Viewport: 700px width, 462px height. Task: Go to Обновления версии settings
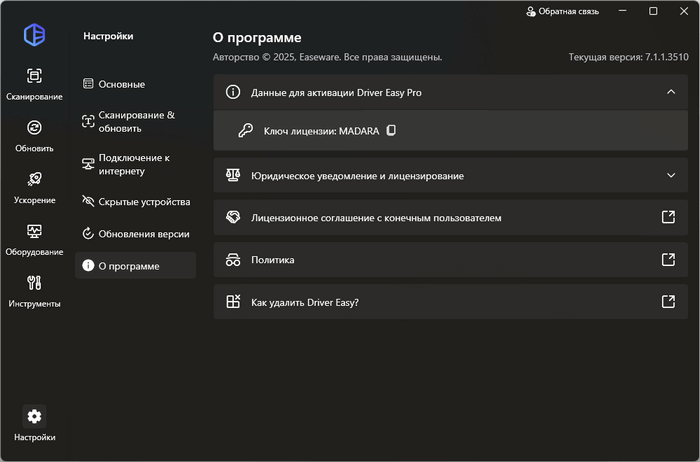[143, 234]
